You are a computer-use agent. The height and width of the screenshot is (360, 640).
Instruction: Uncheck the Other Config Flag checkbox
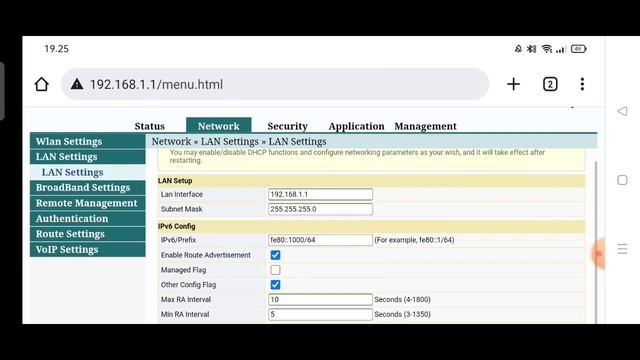pos(276,284)
